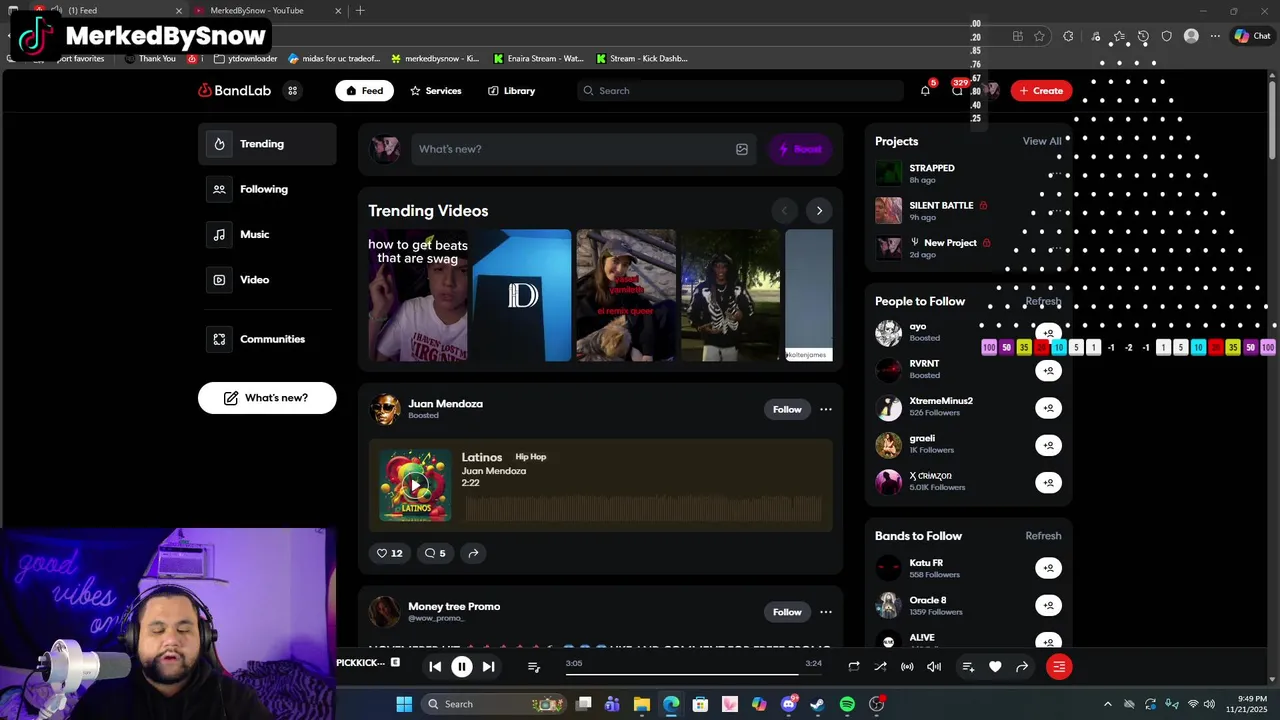This screenshot has height=720, width=1280.
Task: Play the Latinos track cover
Action: point(415,485)
